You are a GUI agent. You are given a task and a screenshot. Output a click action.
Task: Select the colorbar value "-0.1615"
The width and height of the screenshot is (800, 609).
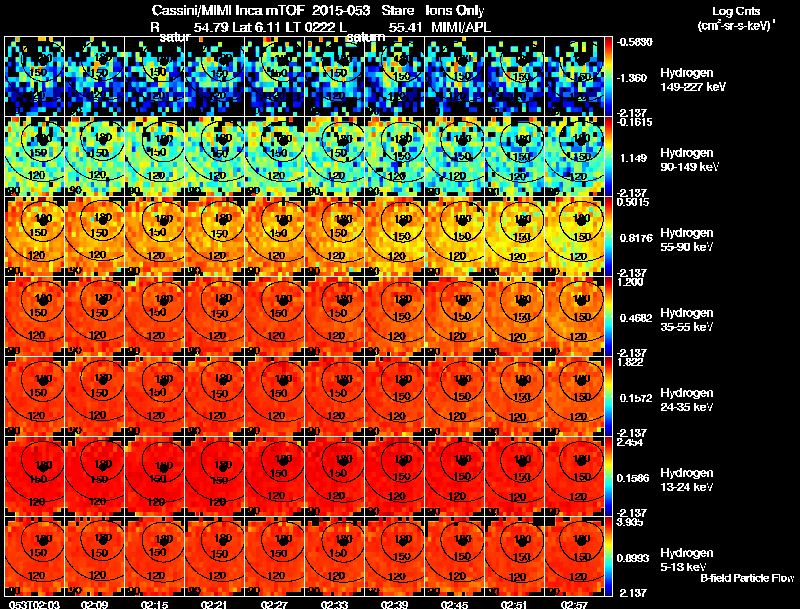coord(635,122)
